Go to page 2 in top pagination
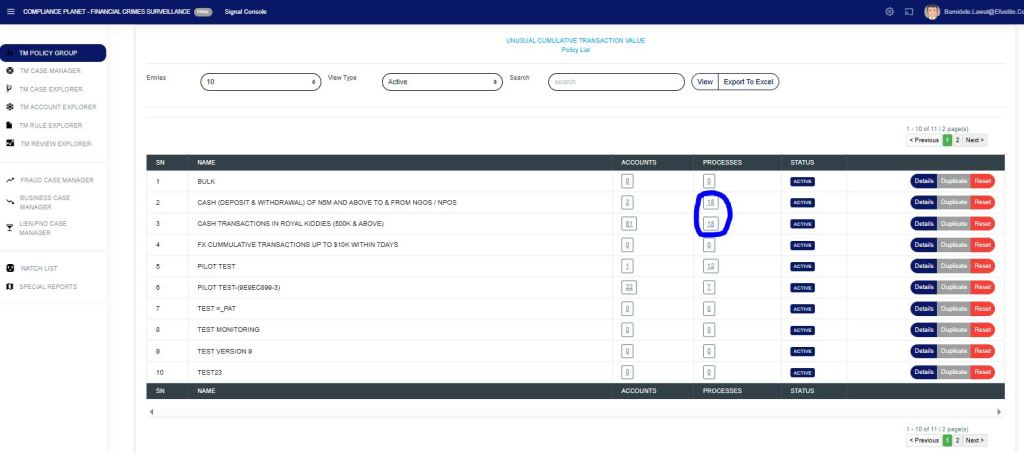The width and height of the screenshot is (1024, 453). (x=957, y=140)
